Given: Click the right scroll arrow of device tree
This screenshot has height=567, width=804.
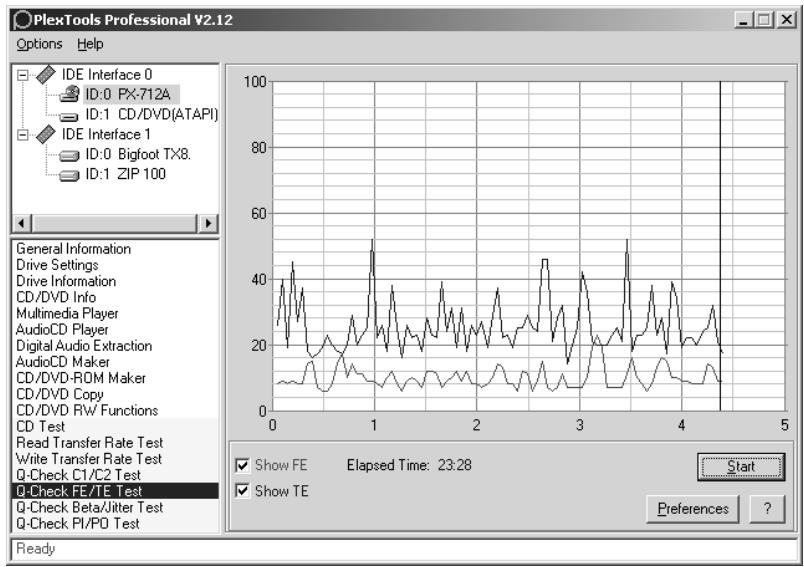Looking at the screenshot, I should point(208,224).
